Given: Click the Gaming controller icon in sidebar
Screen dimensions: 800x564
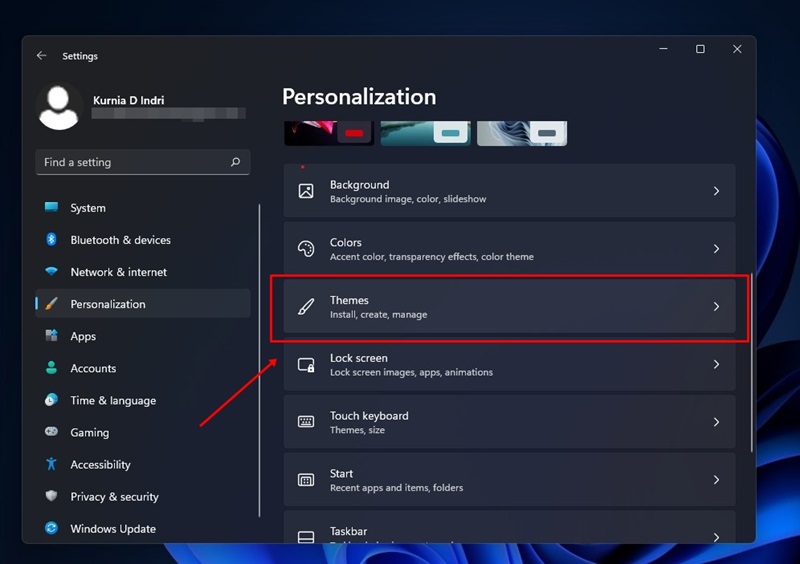Looking at the screenshot, I should pyautogui.click(x=51, y=431).
